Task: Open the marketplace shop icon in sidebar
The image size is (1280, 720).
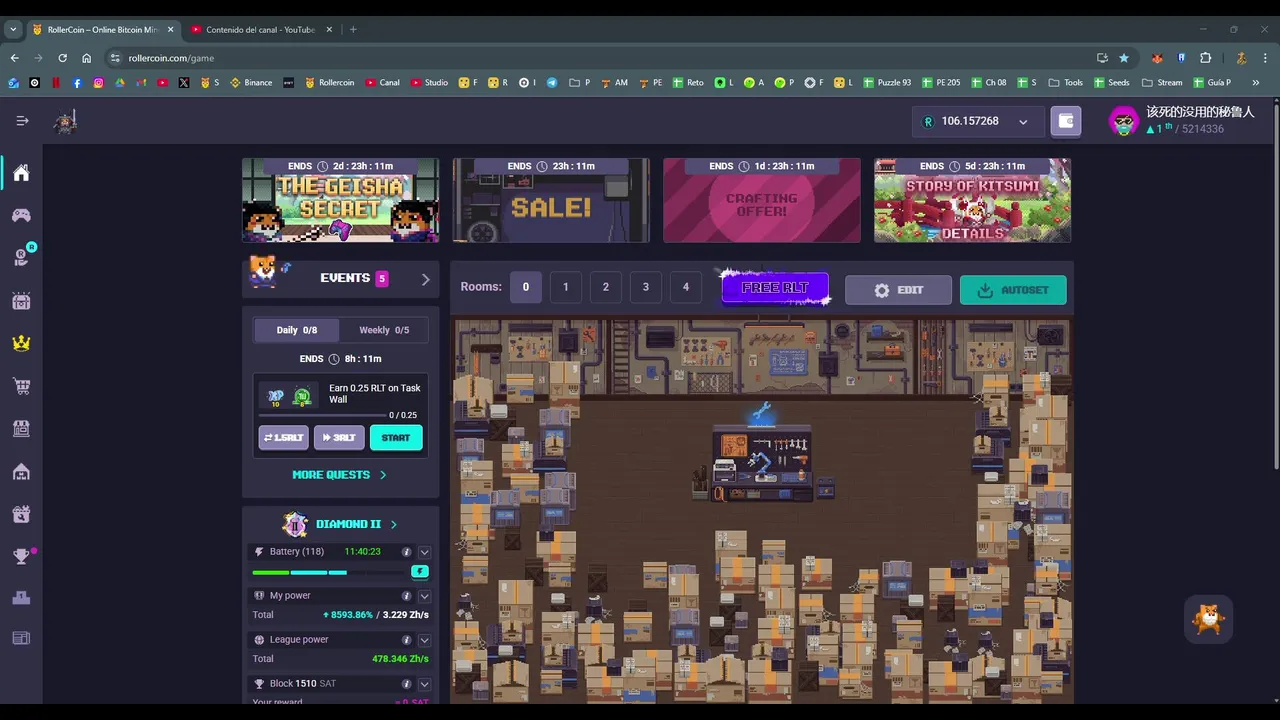Action: (x=21, y=428)
